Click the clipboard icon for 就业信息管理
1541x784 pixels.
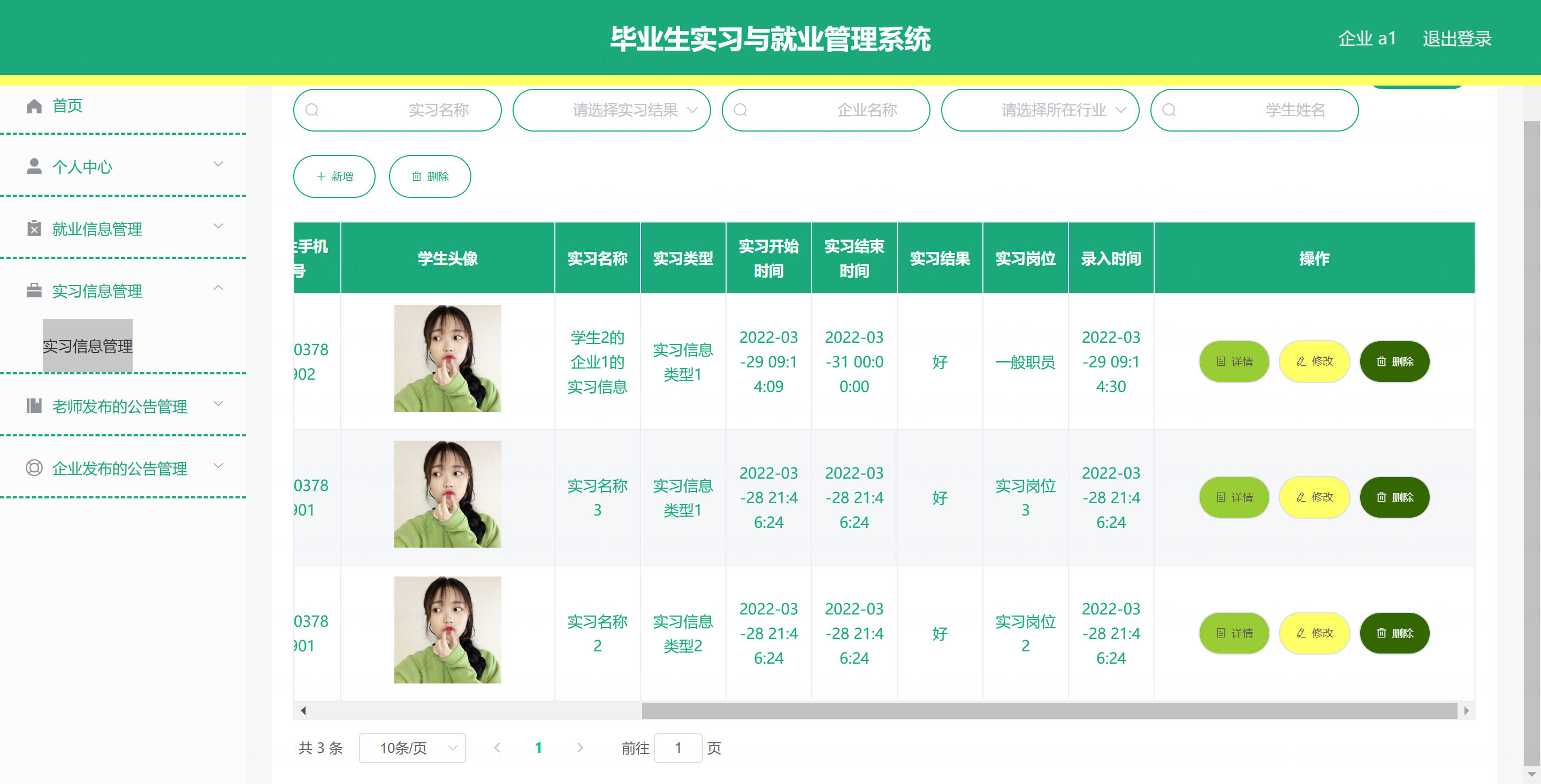34,228
